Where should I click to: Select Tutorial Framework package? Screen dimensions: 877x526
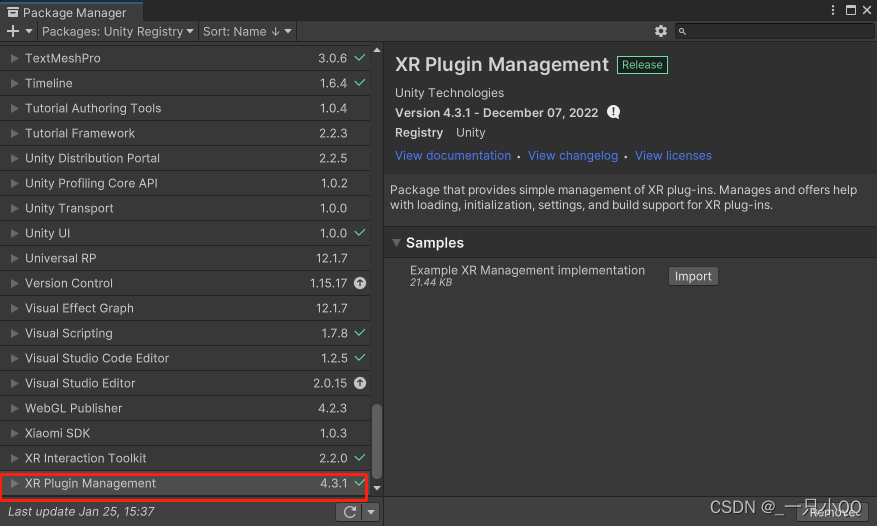pyautogui.click(x=185, y=133)
